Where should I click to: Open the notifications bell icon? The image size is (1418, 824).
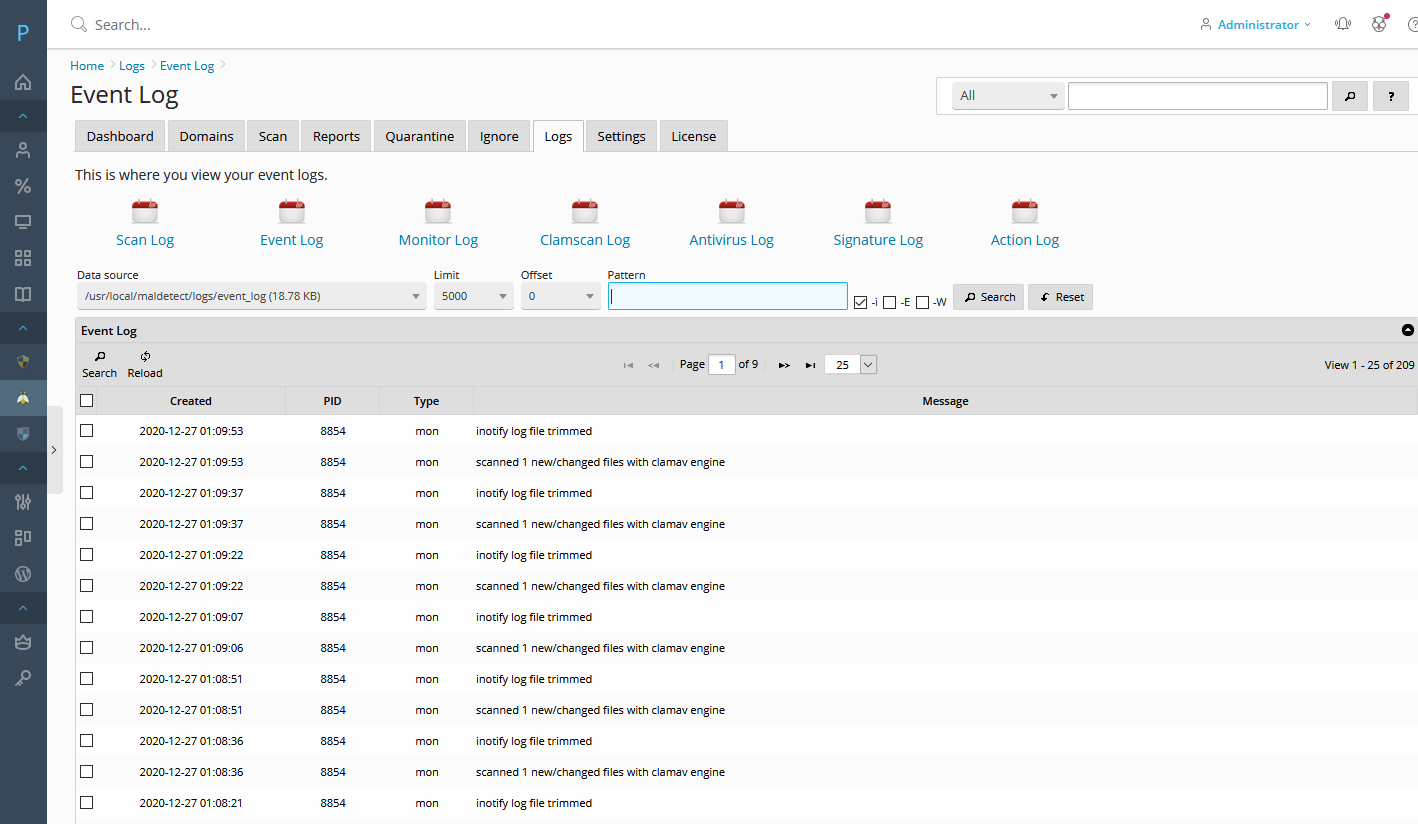(x=1343, y=24)
